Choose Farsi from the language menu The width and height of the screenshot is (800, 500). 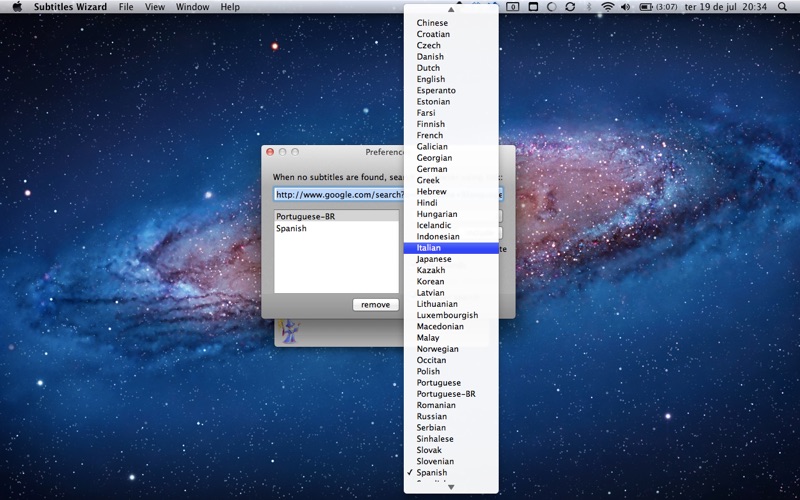point(451,113)
